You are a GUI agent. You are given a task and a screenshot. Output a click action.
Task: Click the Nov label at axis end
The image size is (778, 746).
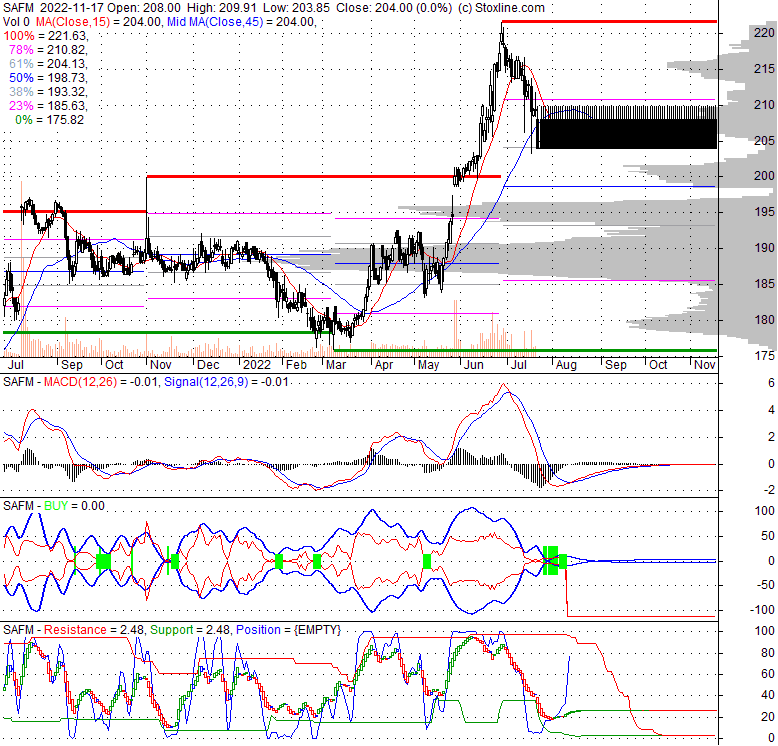[x=705, y=365]
